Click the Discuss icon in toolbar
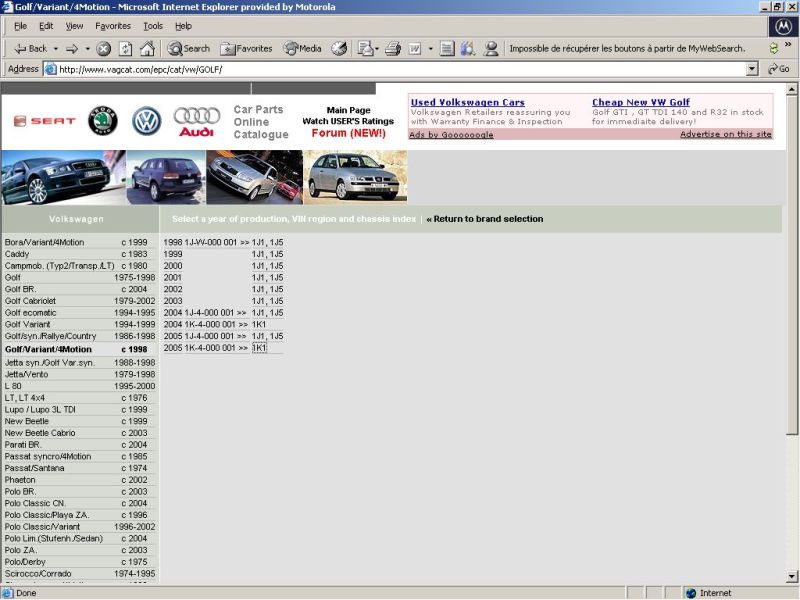 tap(447, 49)
